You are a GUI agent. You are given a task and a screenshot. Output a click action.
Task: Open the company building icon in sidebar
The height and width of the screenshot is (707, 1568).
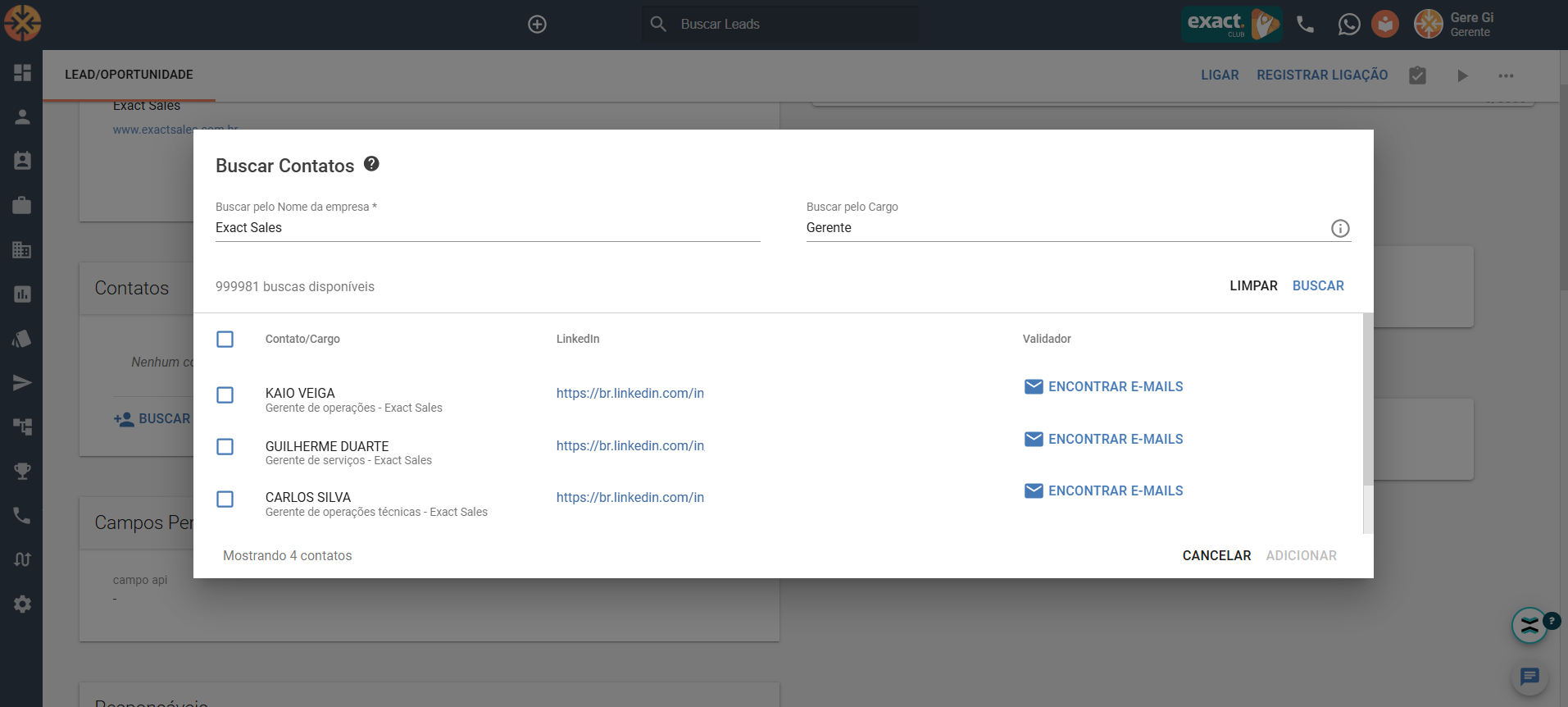click(x=22, y=249)
